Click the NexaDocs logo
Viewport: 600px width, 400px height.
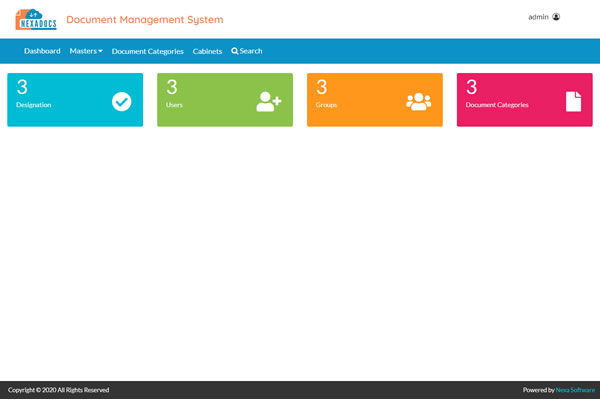[35, 19]
